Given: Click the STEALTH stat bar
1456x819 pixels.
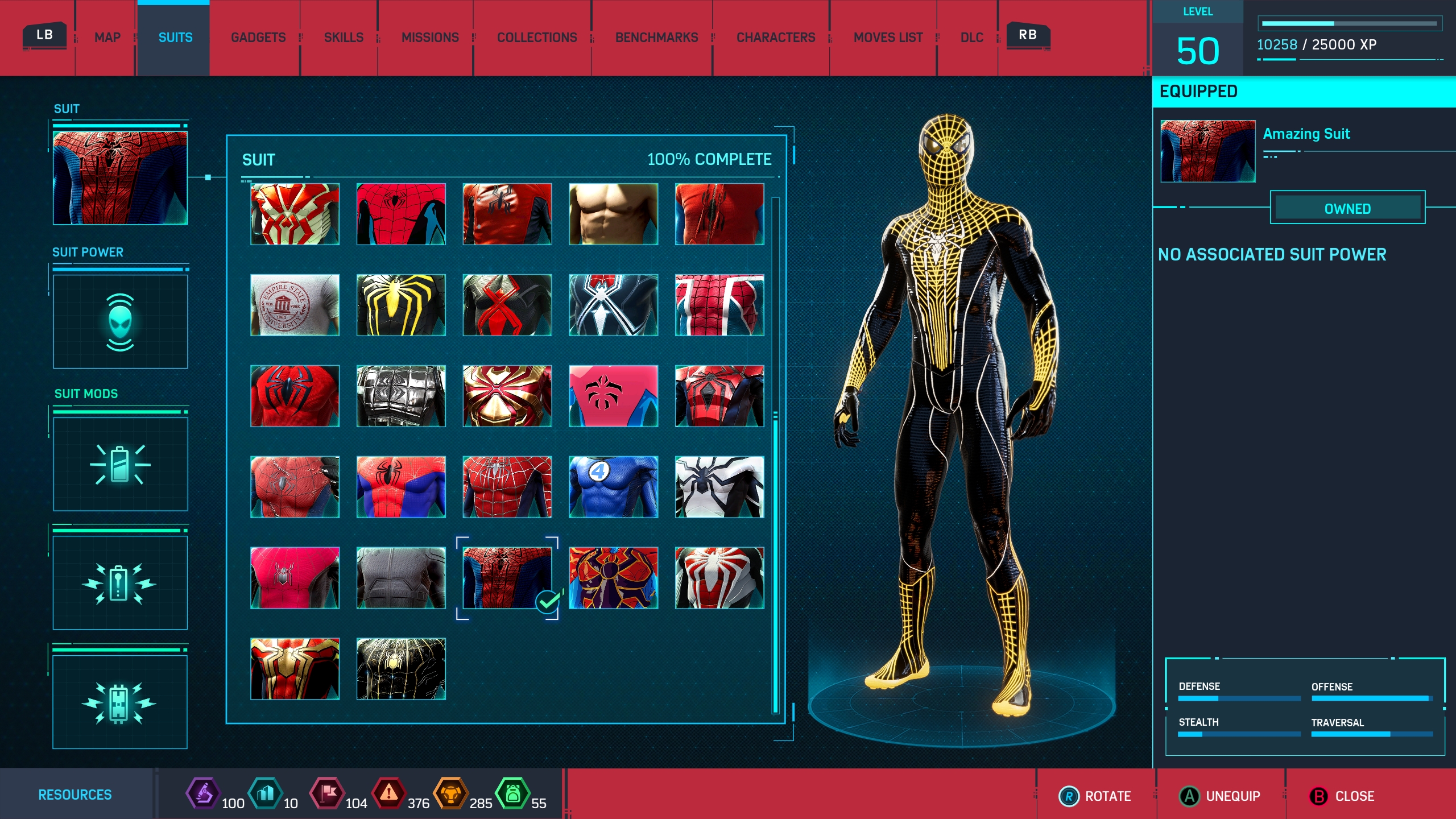Looking at the screenshot, I should click(x=1239, y=734).
